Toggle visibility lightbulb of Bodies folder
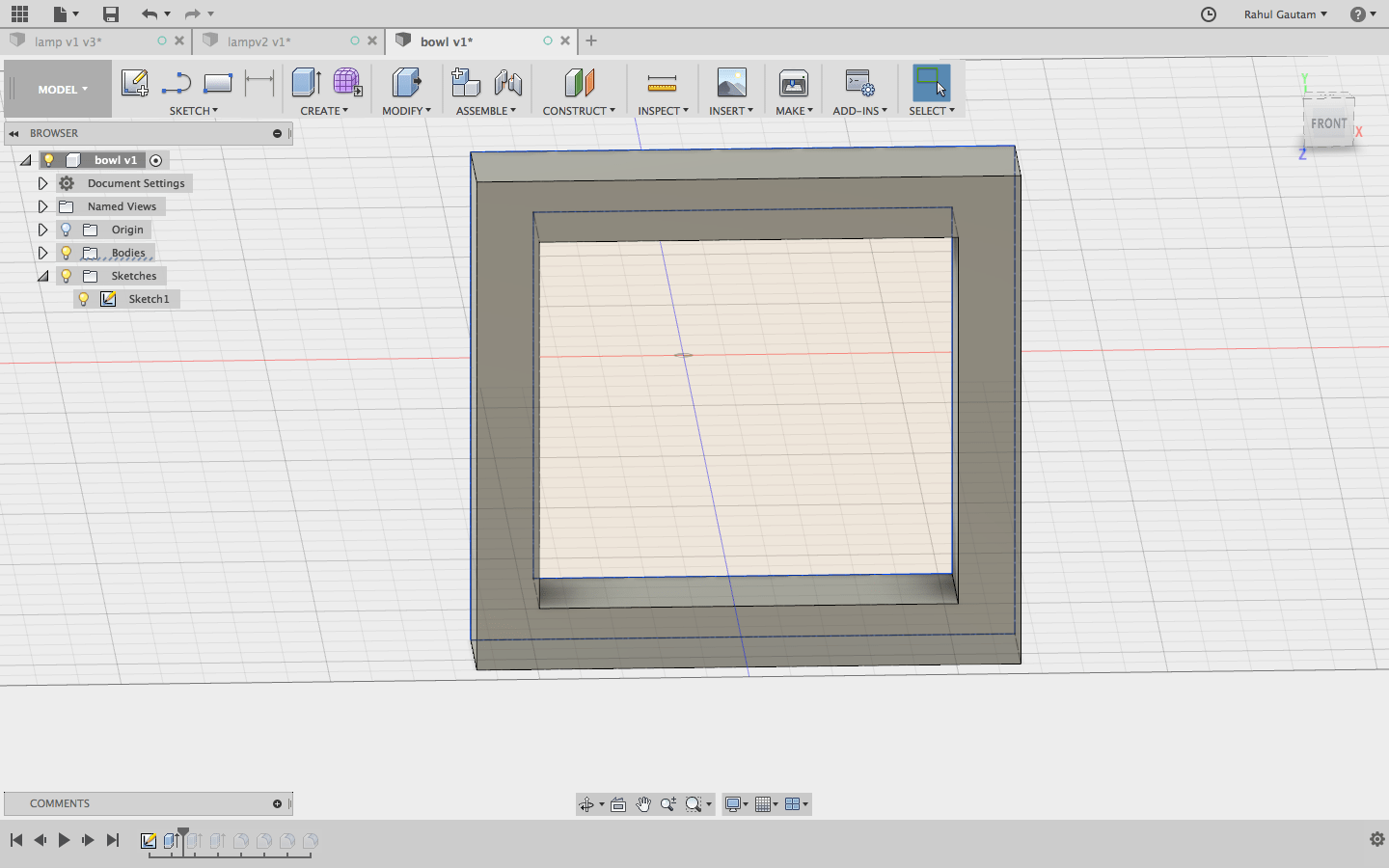This screenshot has height=868, width=1389. pos(66,253)
